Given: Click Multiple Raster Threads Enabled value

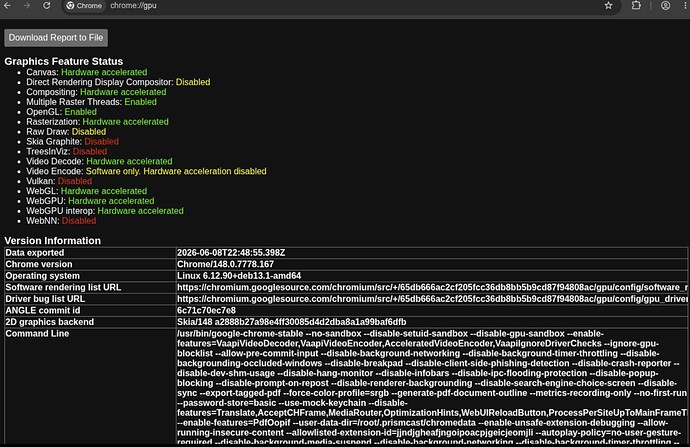Looking at the screenshot, I should click(140, 102).
